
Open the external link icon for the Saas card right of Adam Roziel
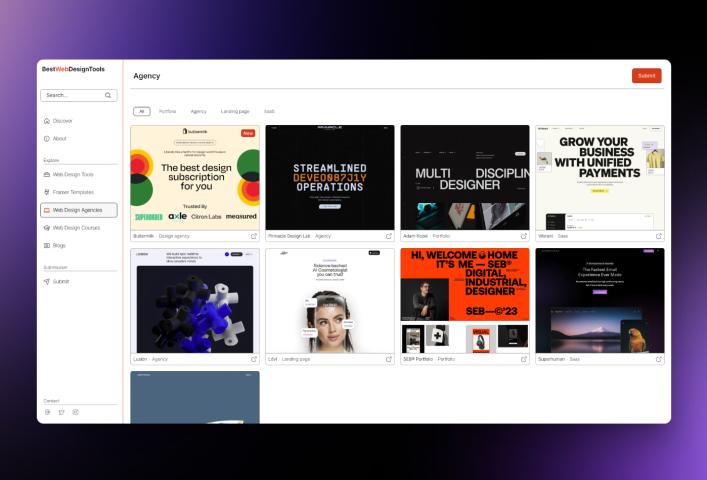coord(658,236)
